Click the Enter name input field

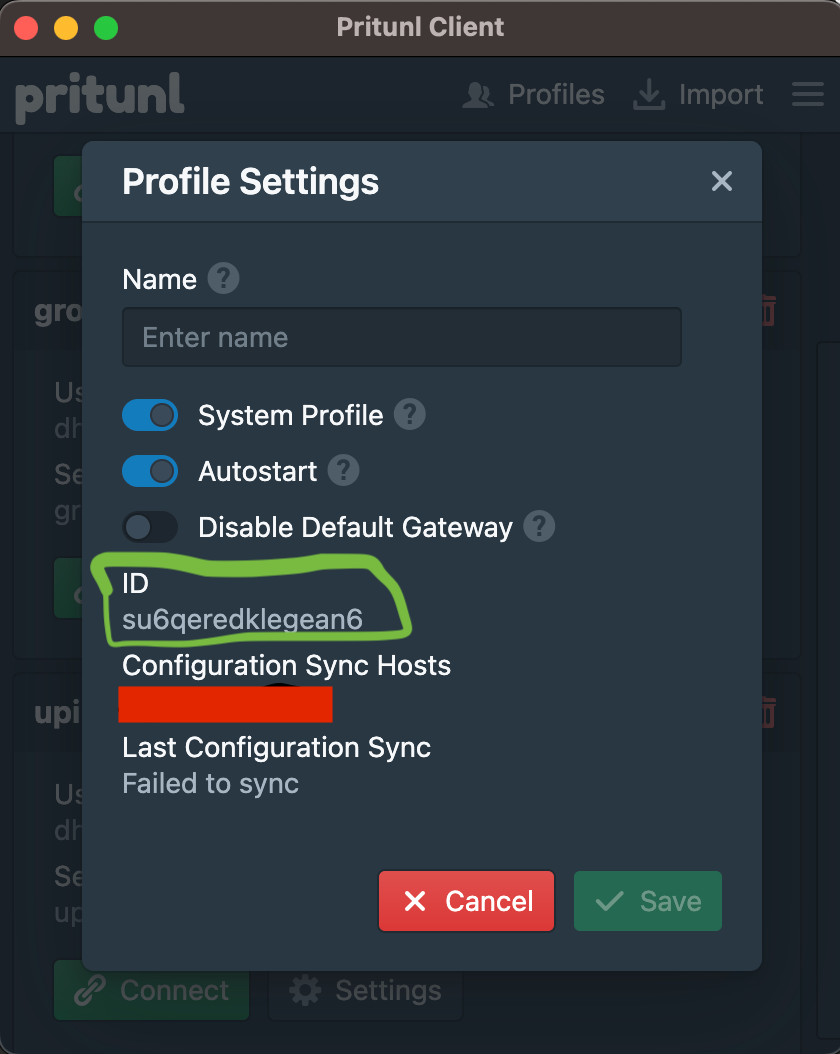[x=402, y=337]
